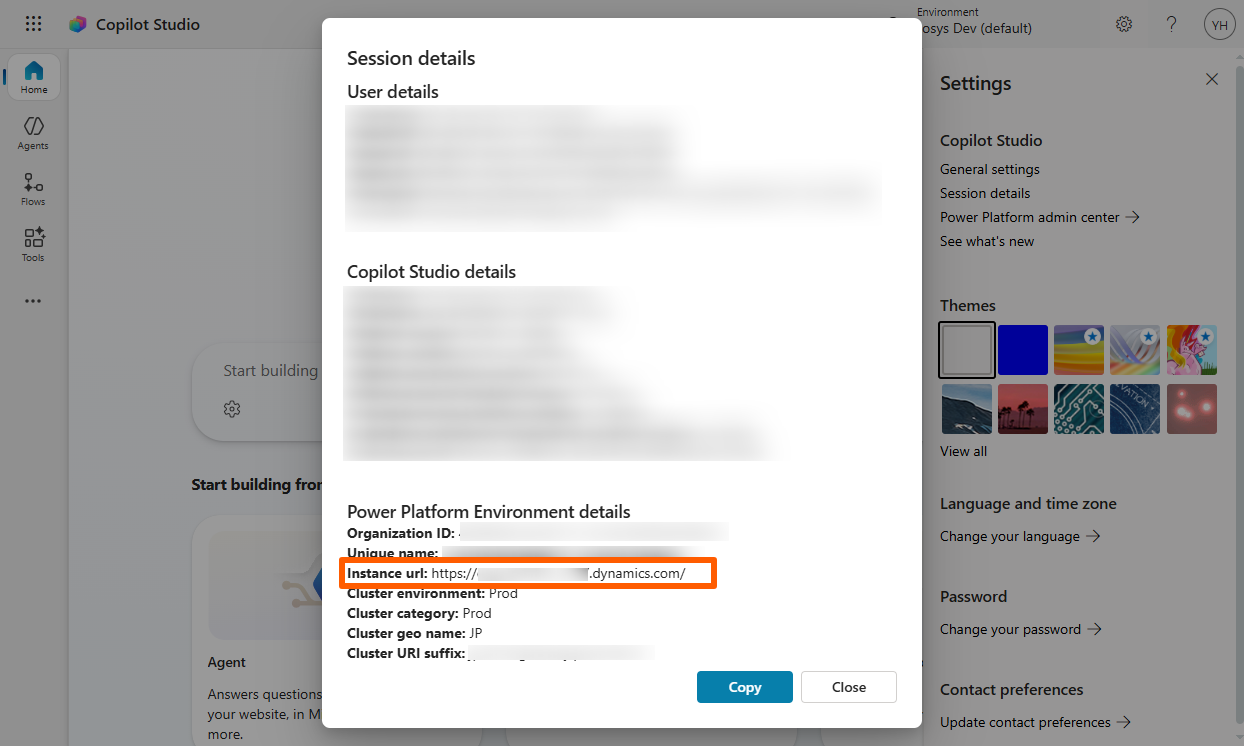Click Power Platform Environment details heading

pos(489,512)
